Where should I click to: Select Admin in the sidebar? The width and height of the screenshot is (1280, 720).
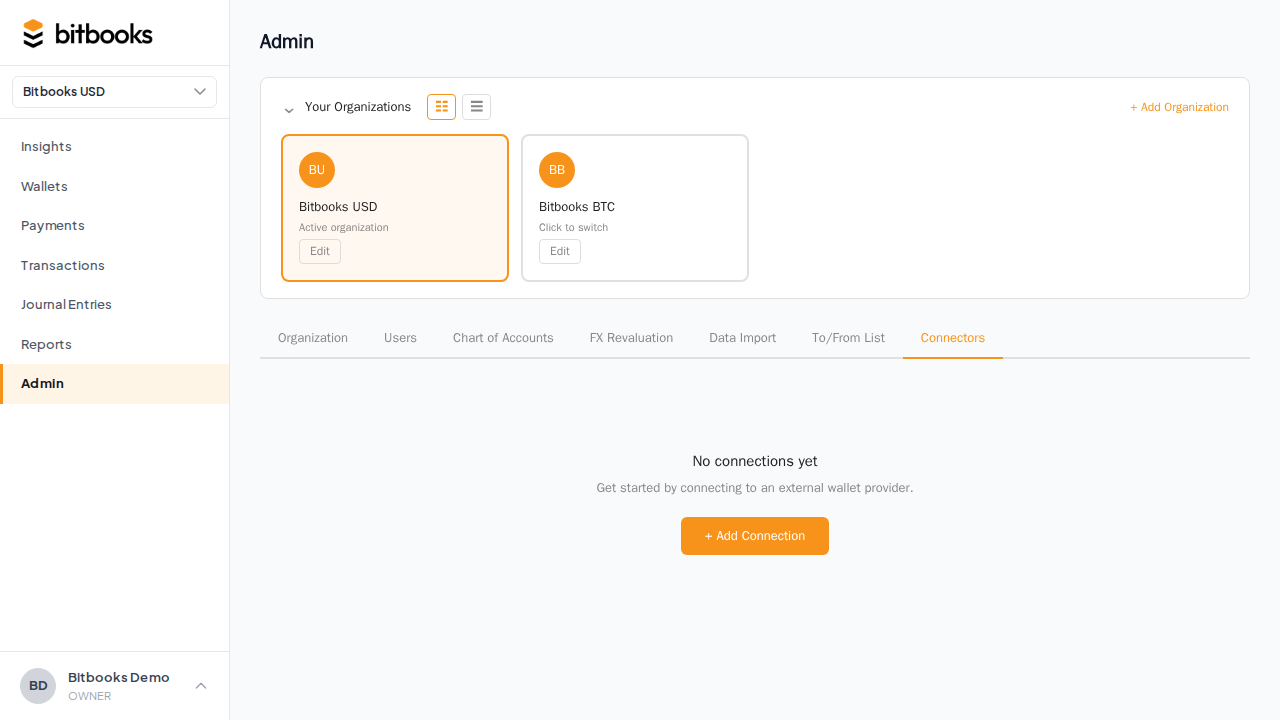(114, 384)
